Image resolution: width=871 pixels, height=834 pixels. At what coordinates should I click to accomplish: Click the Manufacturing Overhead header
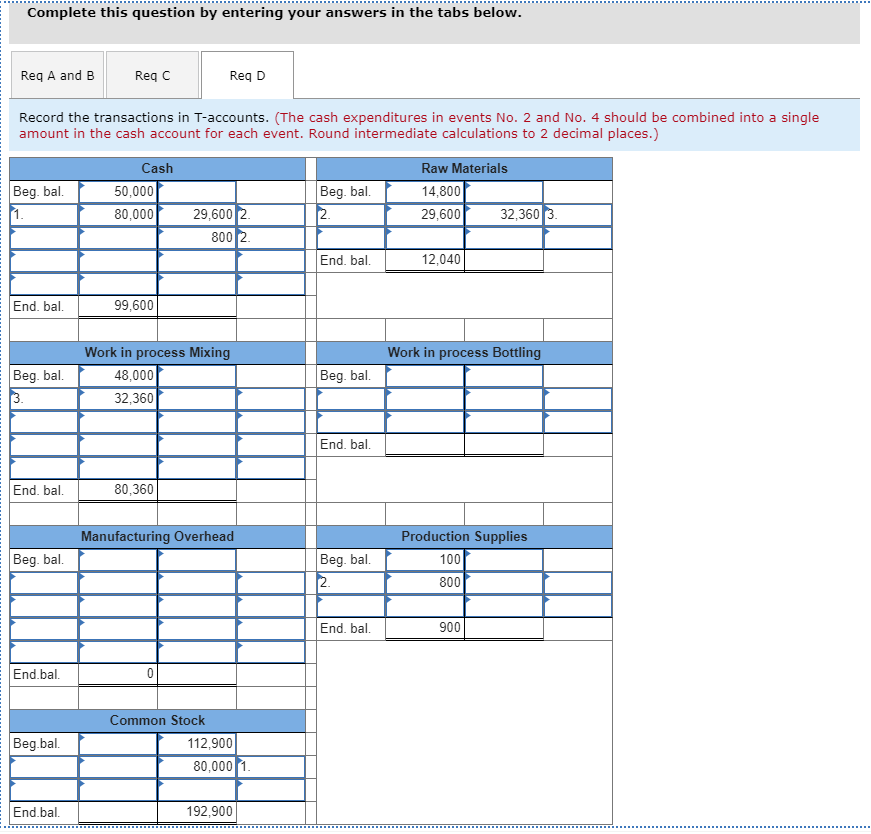(157, 536)
